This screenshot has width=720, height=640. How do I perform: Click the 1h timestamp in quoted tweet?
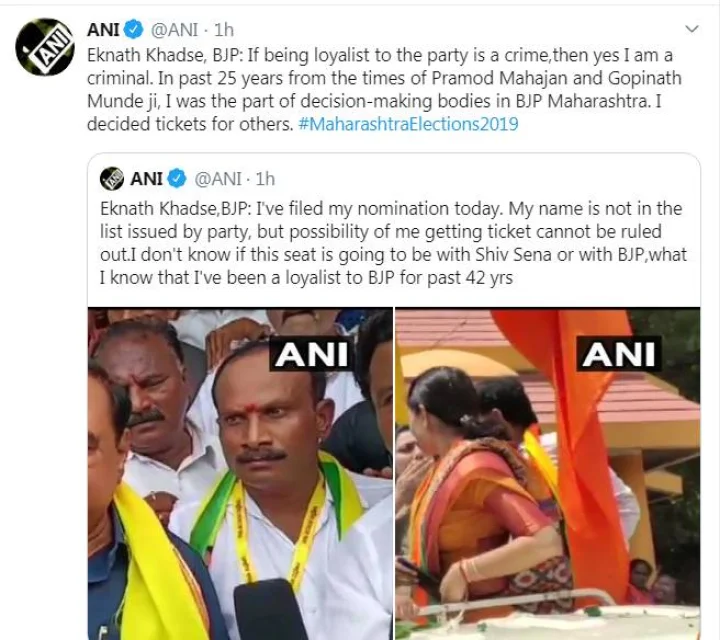point(265,178)
